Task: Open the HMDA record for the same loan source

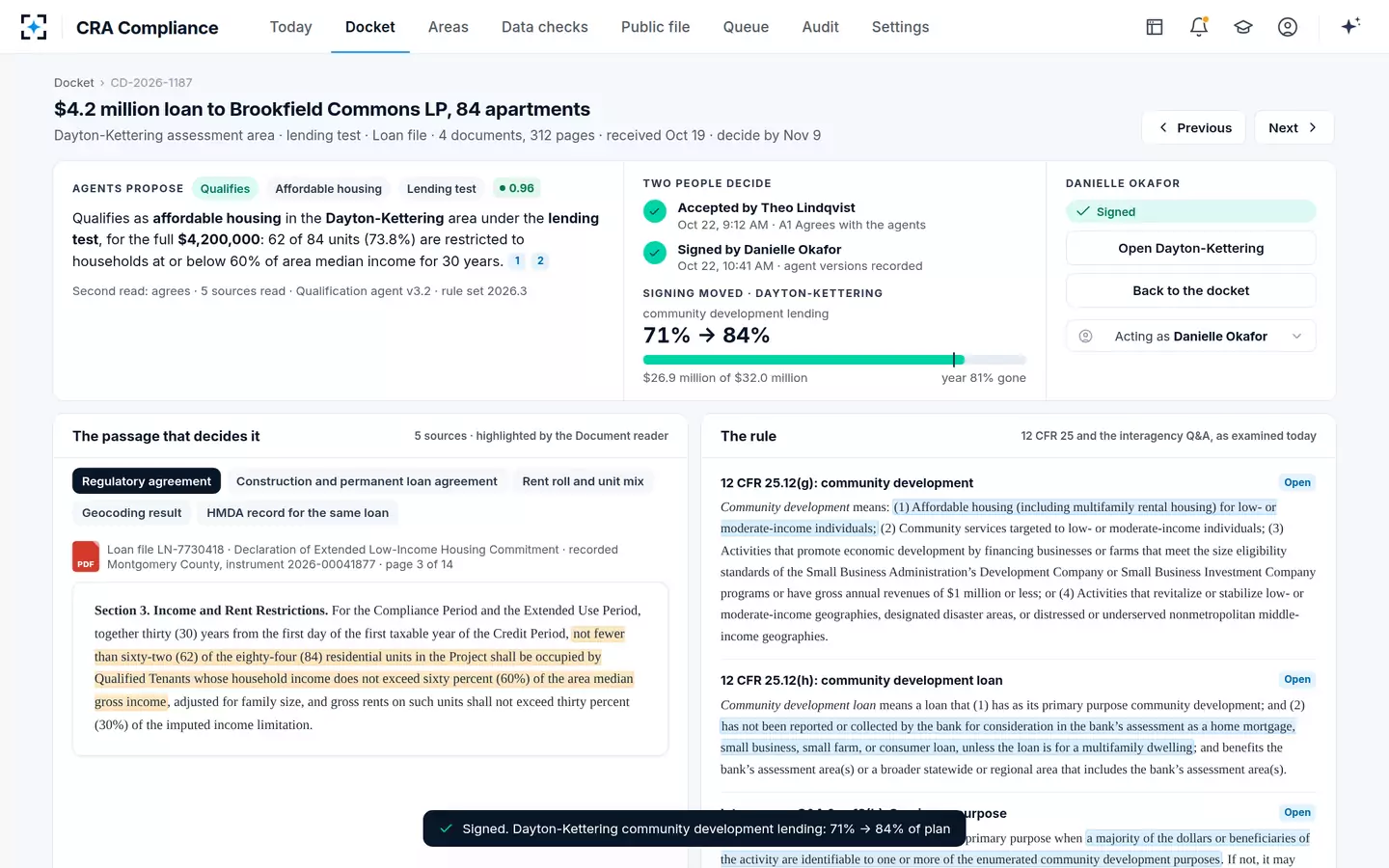Action: point(298,513)
